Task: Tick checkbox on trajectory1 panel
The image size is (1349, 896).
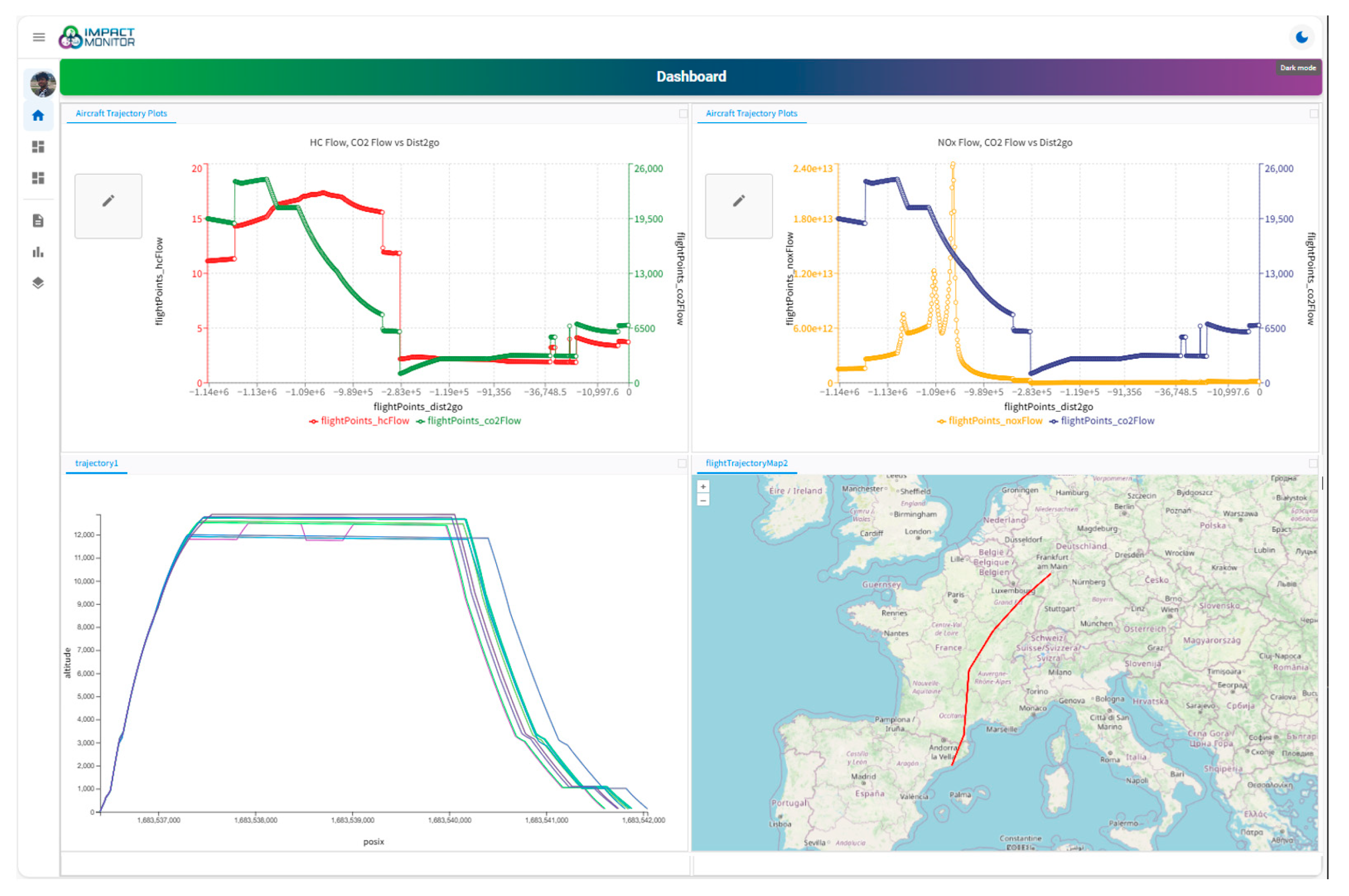Action: (x=682, y=463)
